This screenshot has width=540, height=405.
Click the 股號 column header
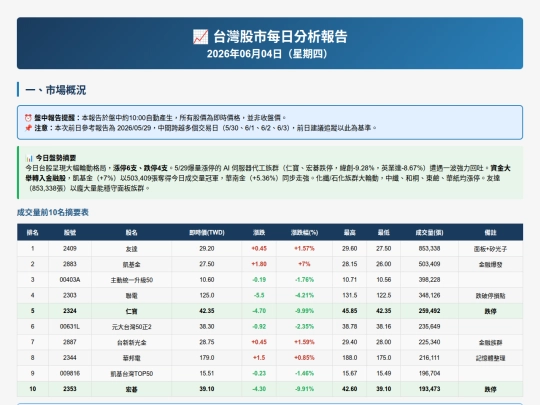pyautogui.click(x=70, y=232)
